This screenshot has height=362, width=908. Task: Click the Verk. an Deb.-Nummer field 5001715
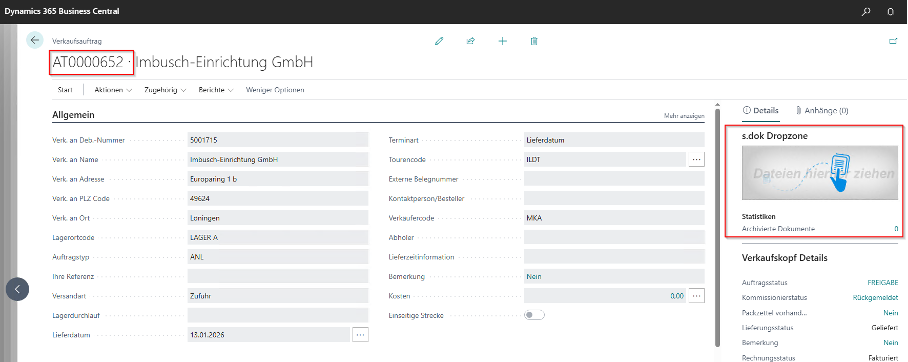(x=278, y=140)
